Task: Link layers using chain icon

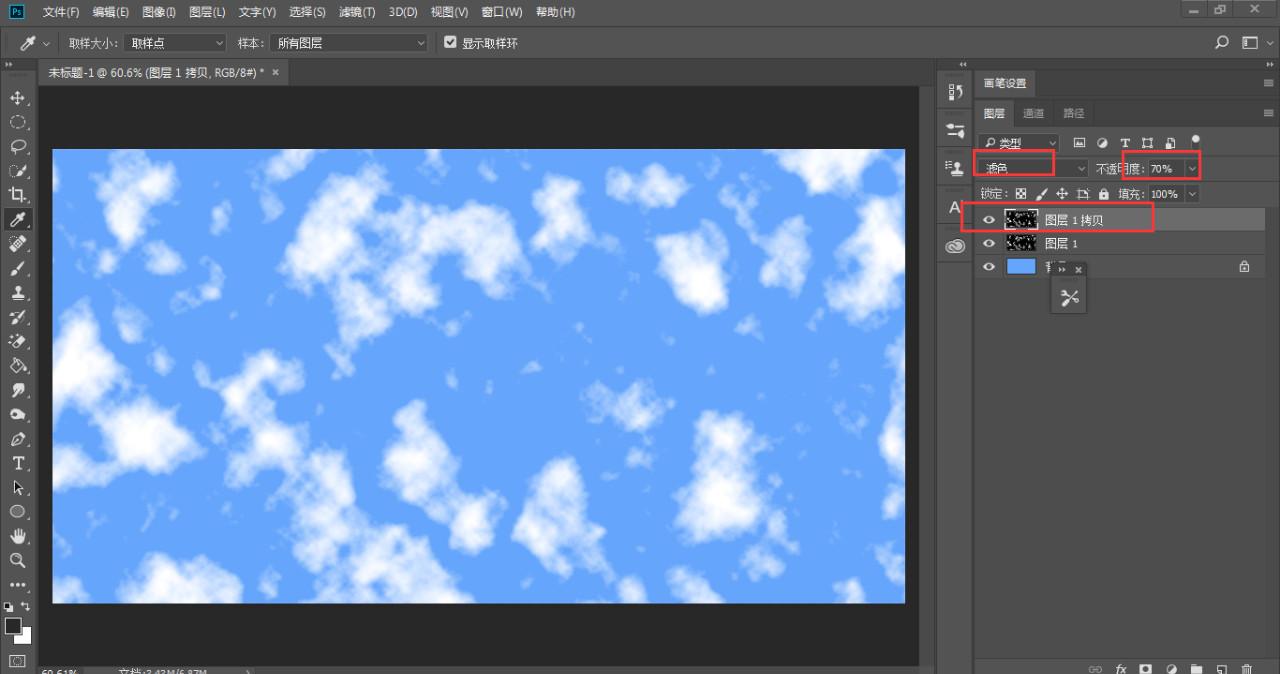Action: (x=1095, y=669)
